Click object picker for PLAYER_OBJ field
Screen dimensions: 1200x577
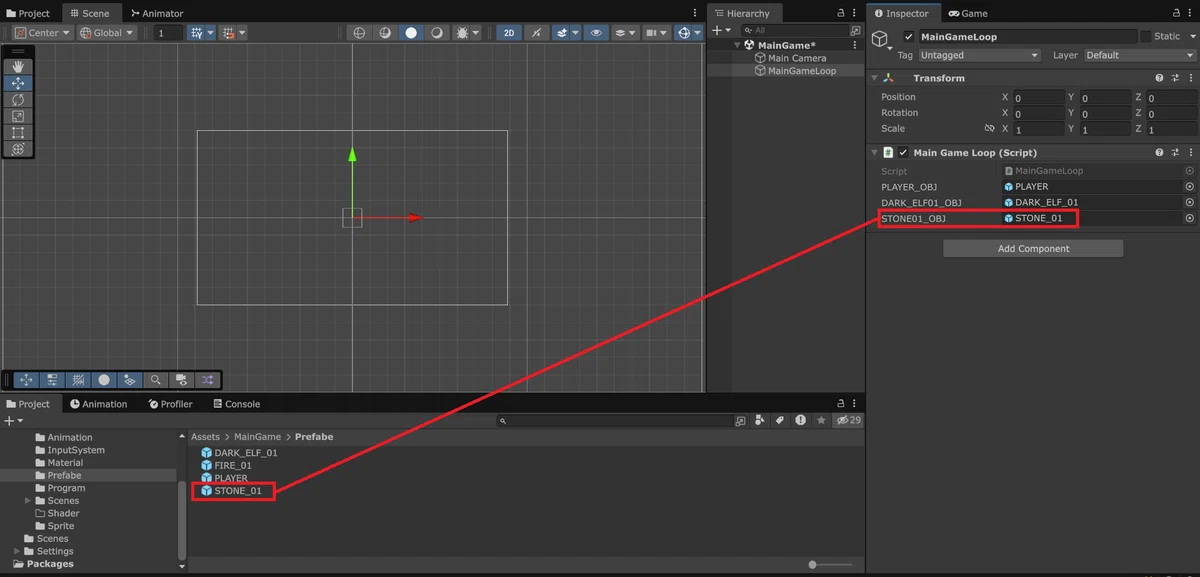(x=1190, y=186)
